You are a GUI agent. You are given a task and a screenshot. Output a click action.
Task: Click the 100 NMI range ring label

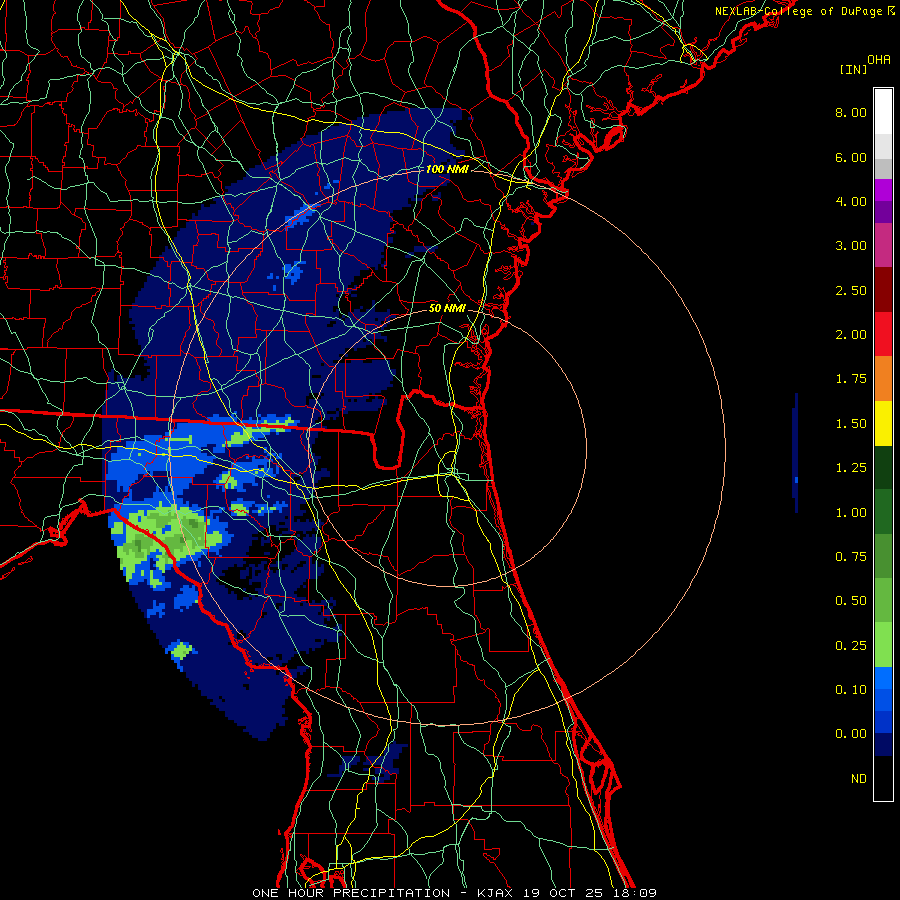click(x=447, y=169)
